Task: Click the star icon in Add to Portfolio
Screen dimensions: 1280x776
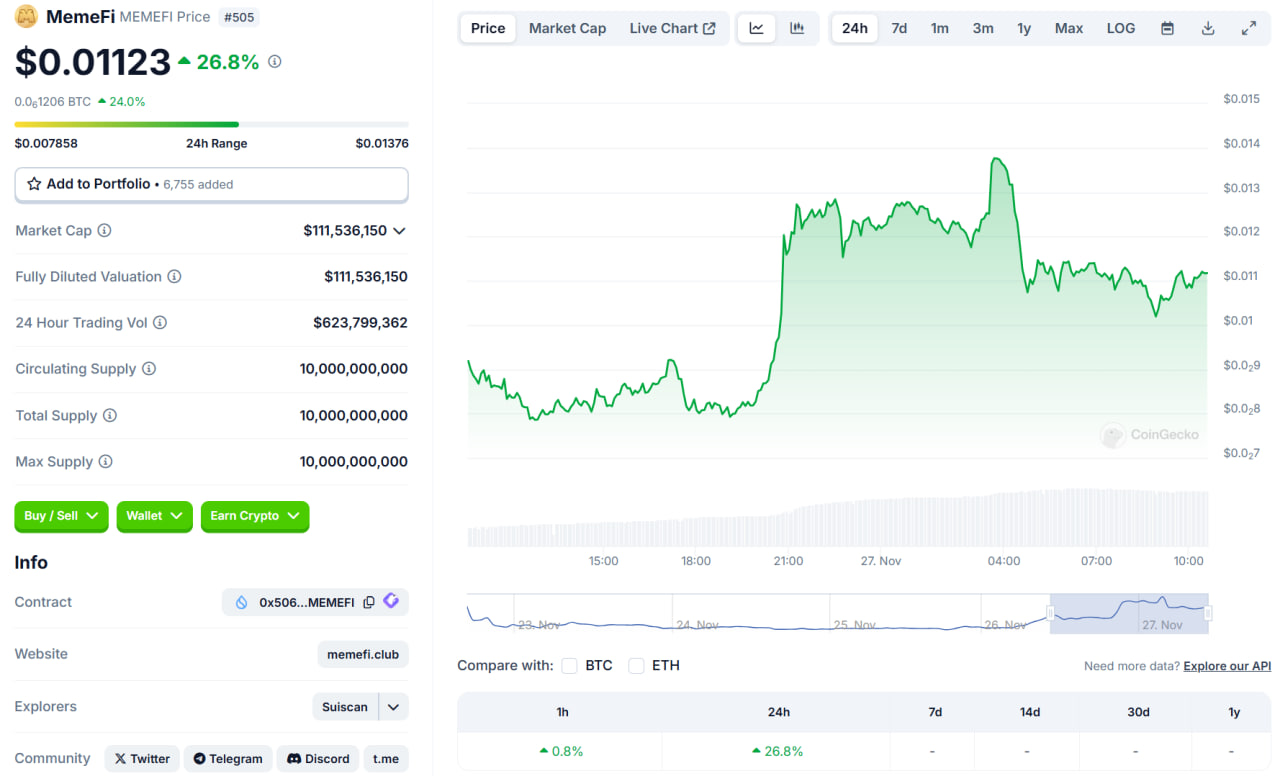Action: coord(34,184)
